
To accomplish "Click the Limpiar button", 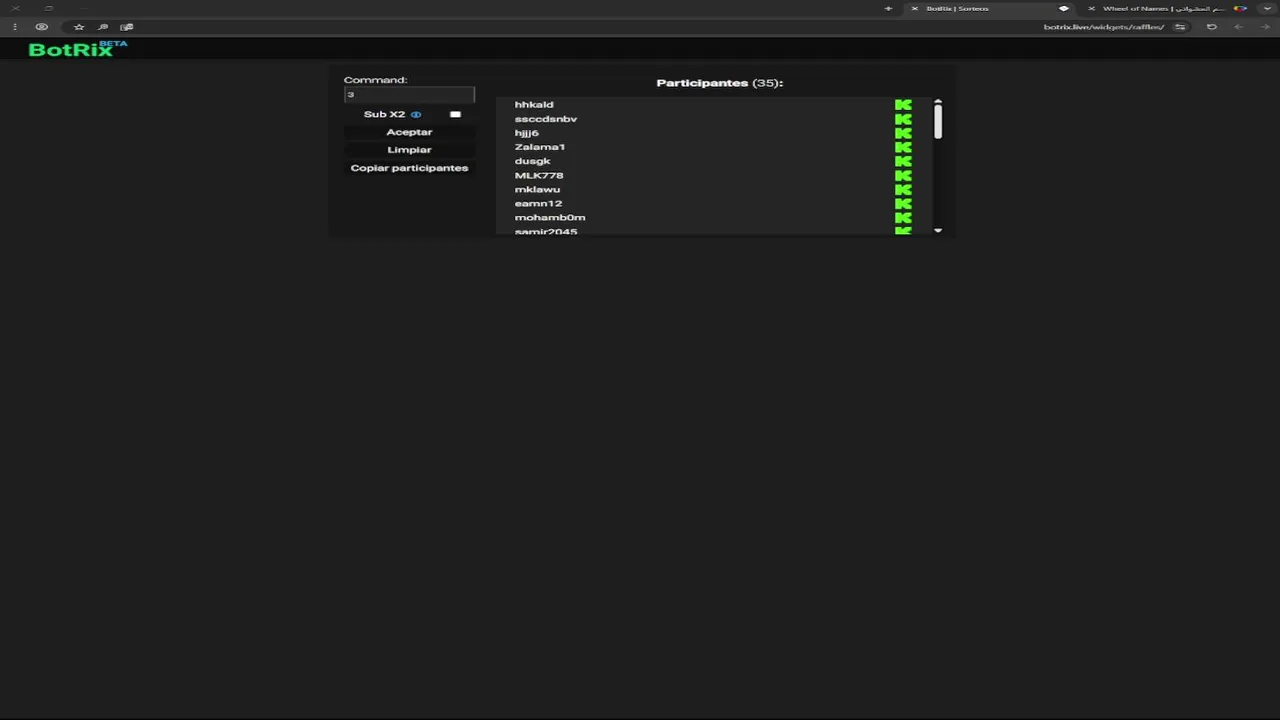I will [409, 150].
